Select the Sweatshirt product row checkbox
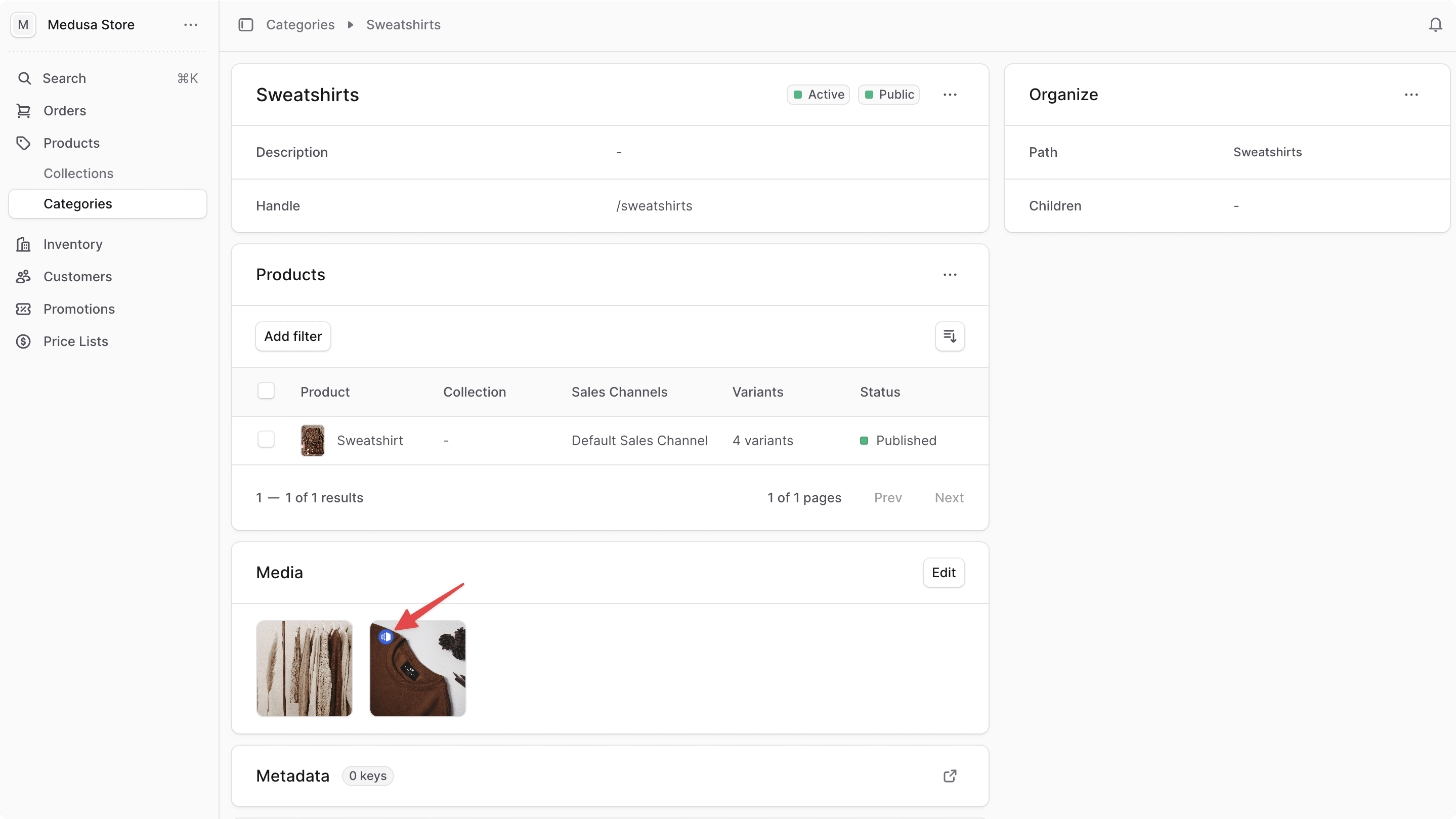The height and width of the screenshot is (819, 1456). (x=266, y=439)
